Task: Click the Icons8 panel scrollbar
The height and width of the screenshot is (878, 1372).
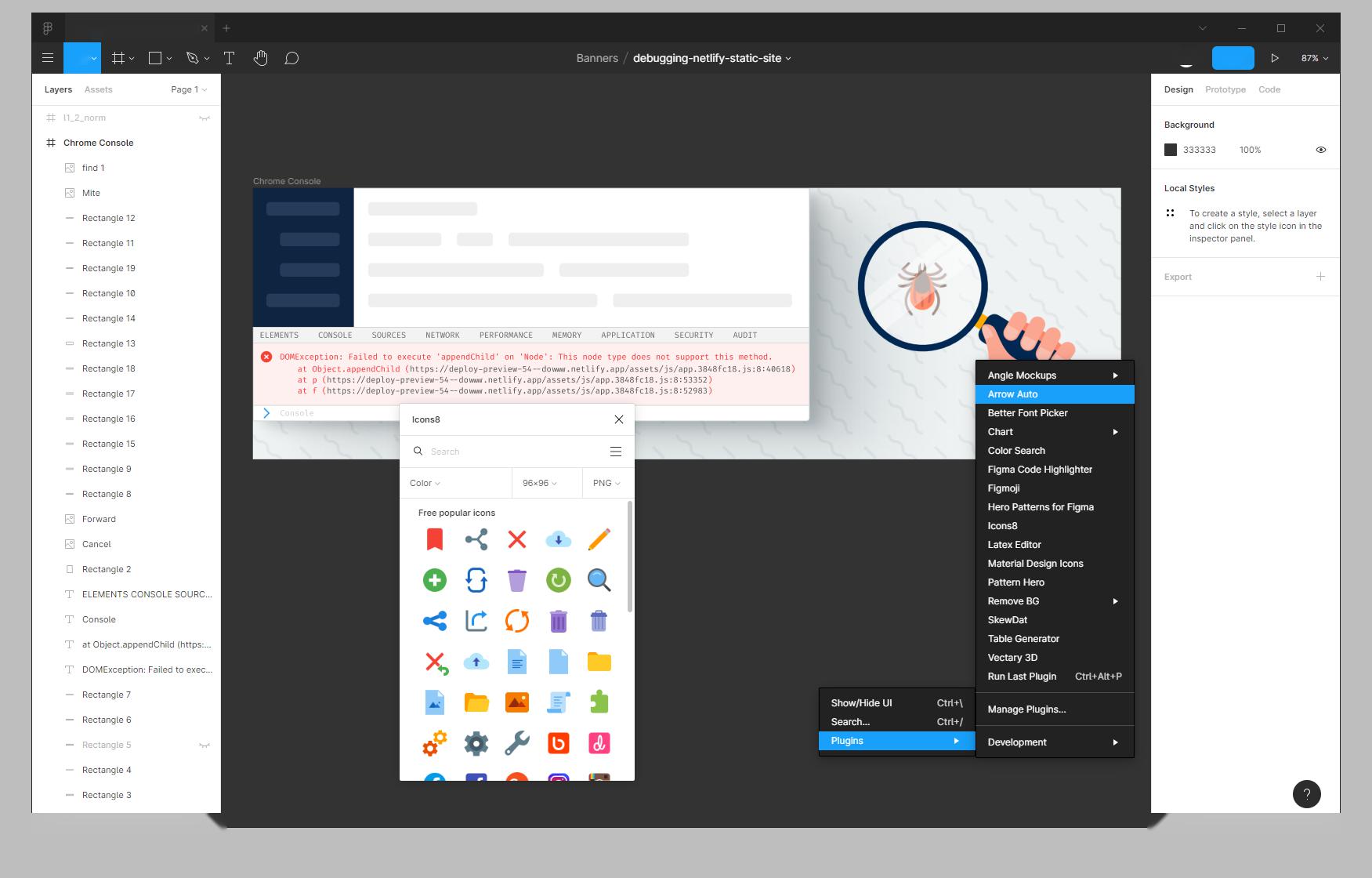Action: coord(630,558)
